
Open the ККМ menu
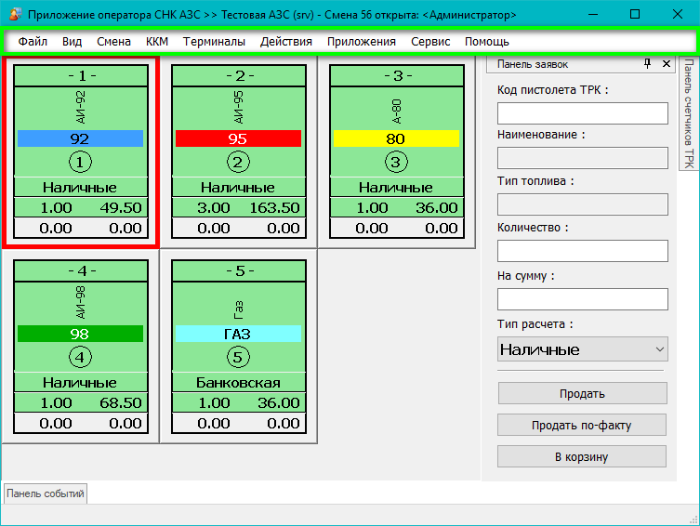[157, 42]
